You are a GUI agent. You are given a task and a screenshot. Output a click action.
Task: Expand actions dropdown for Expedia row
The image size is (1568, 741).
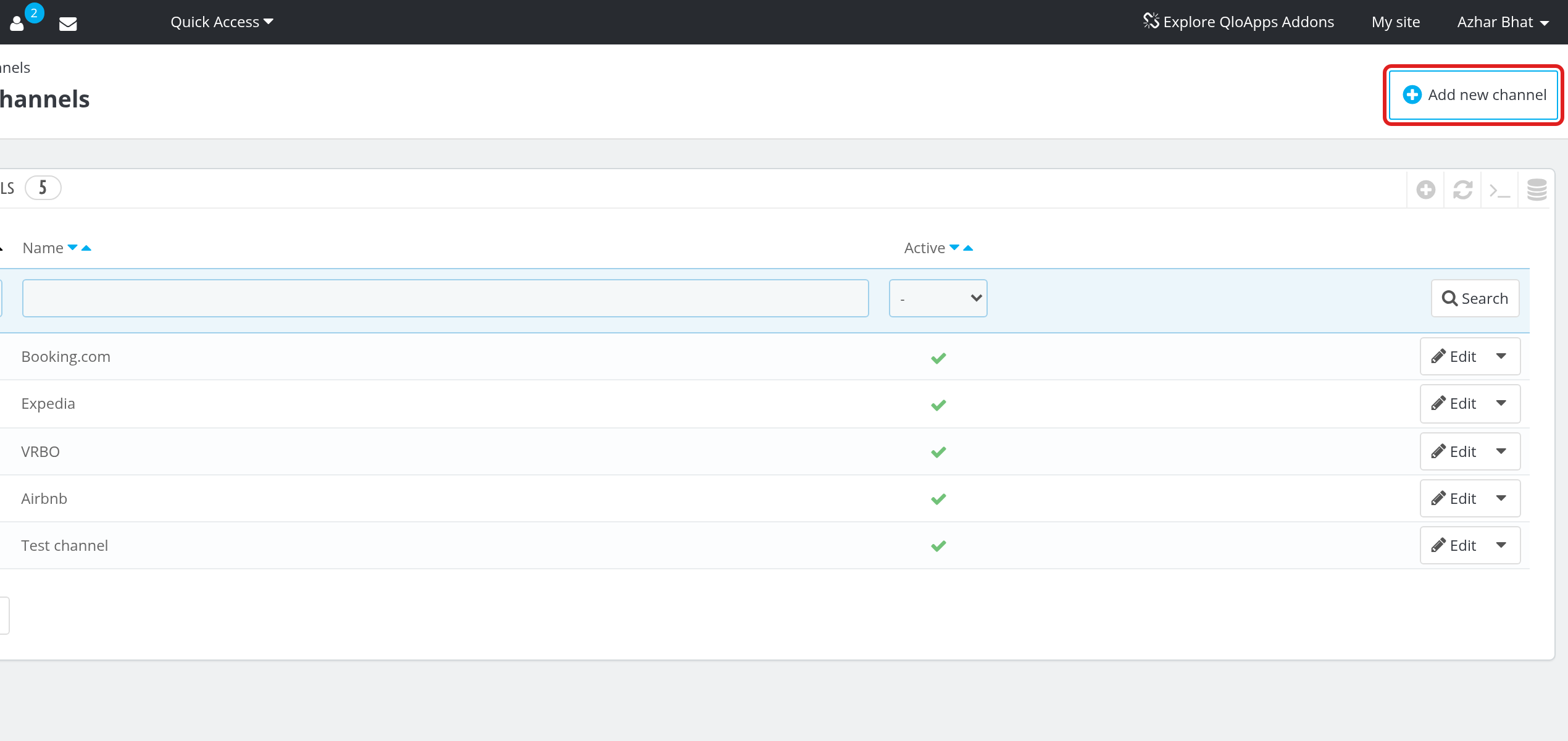click(1501, 403)
